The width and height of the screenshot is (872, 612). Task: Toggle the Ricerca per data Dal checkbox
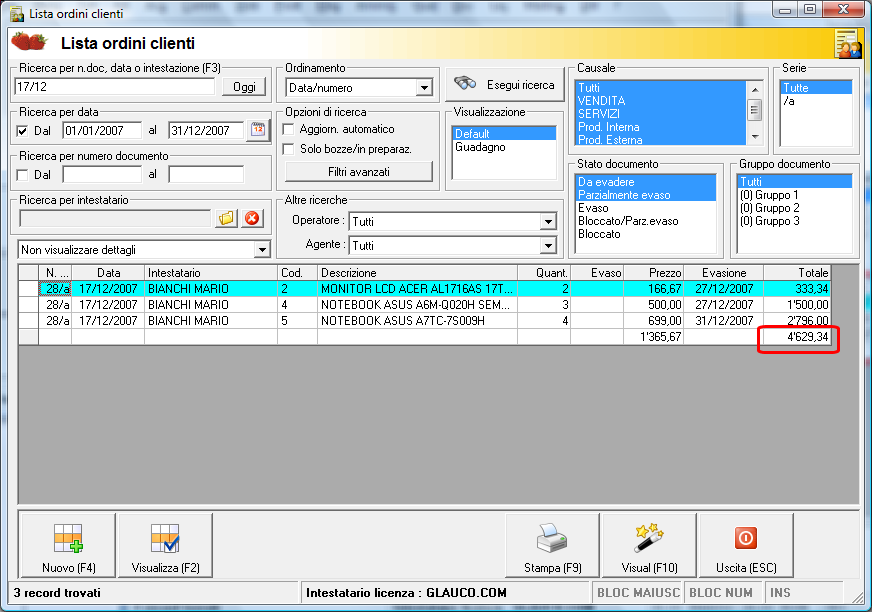(x=22, y=131)
